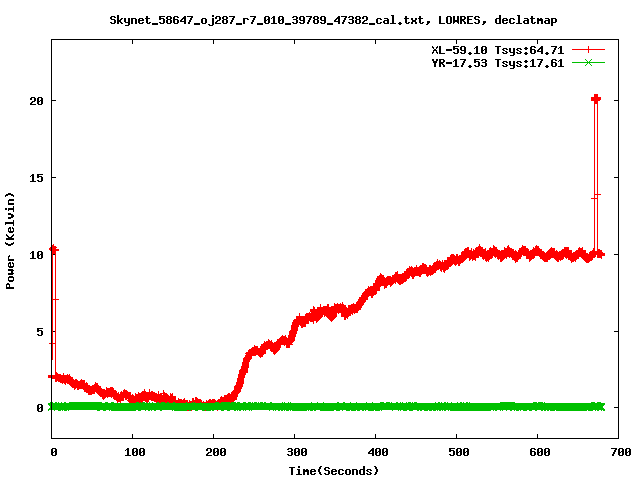The image size is (640, 480).
Task: Click the x-axis tick label 400
Action: [378, 452]
